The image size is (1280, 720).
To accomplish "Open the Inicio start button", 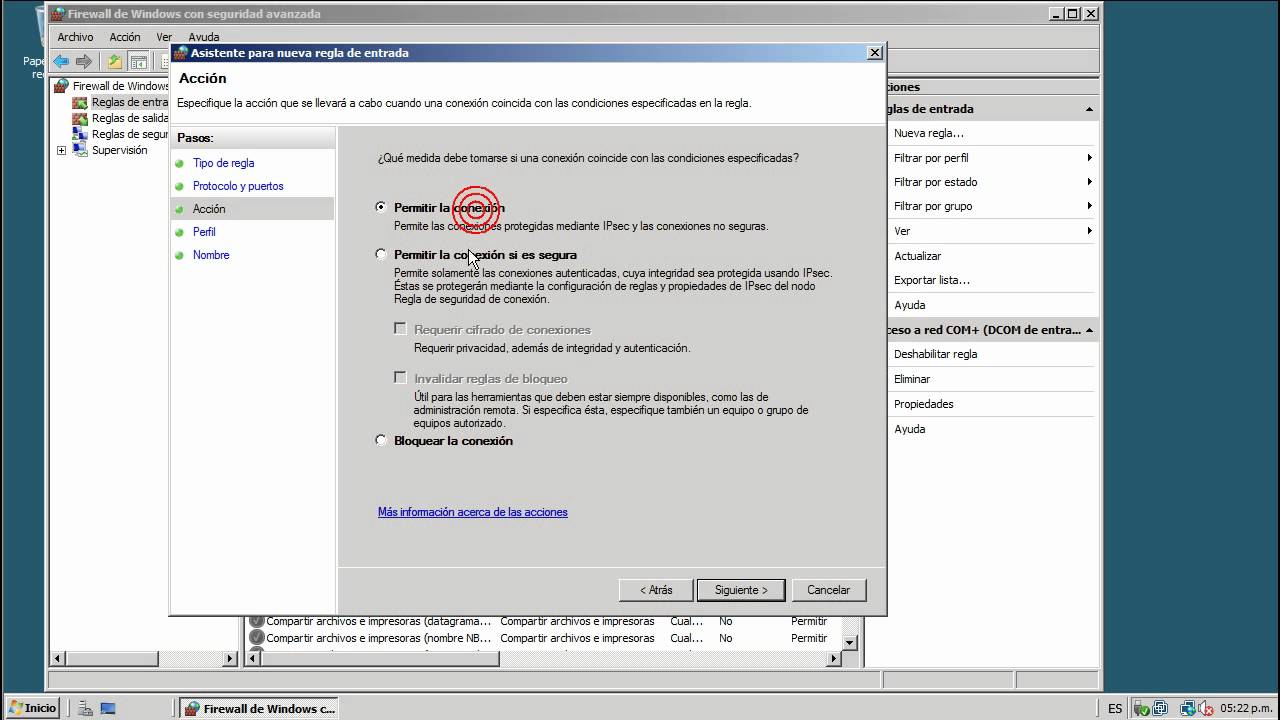I will pyautogui.click(x=33, y=708).
